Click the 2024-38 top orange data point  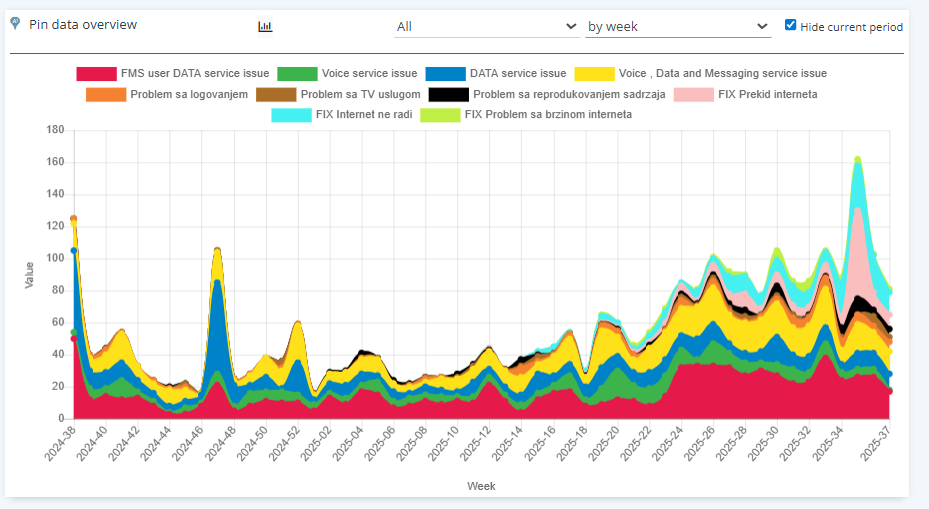click(x=74, y=218)
